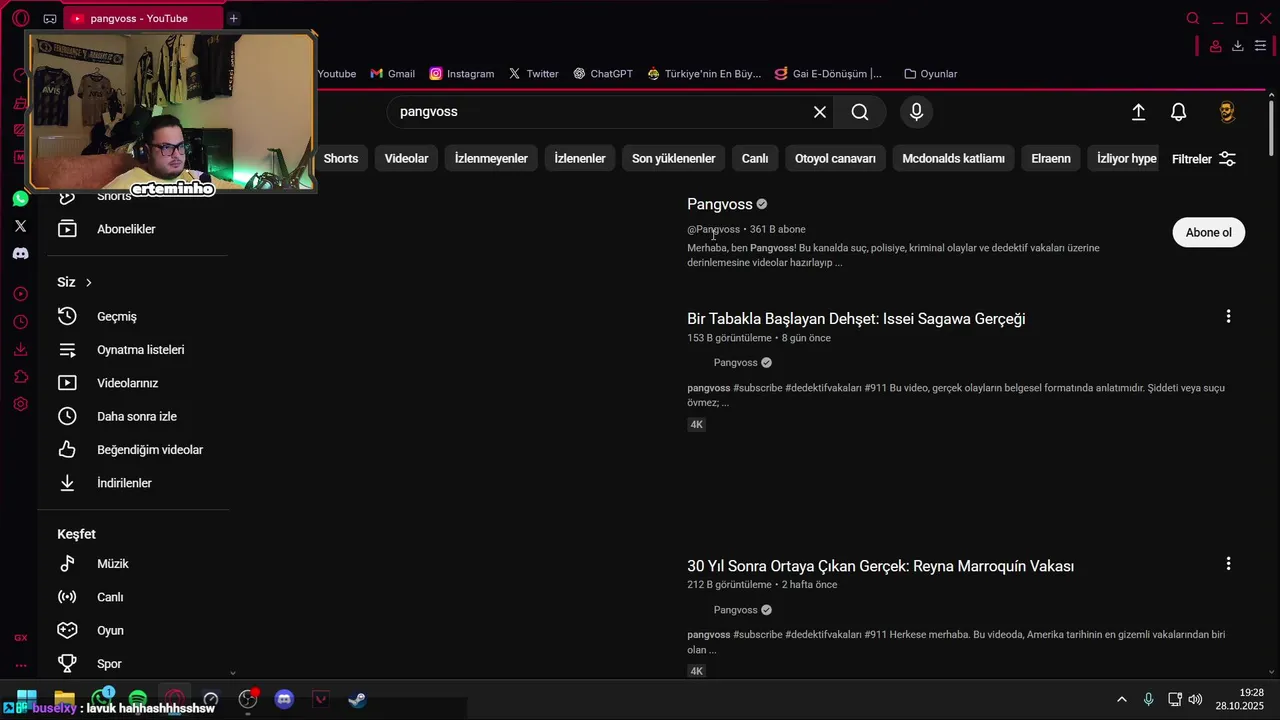
Task: Start voice search with the microphone
Action: 916,112
